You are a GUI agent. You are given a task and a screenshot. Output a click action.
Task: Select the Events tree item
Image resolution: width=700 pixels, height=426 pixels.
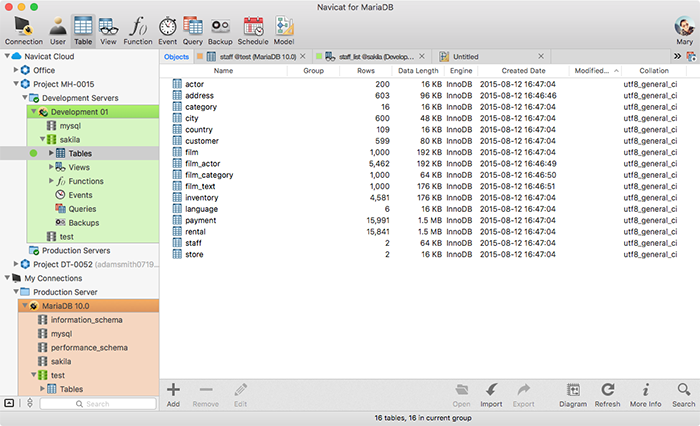point(80,195)
